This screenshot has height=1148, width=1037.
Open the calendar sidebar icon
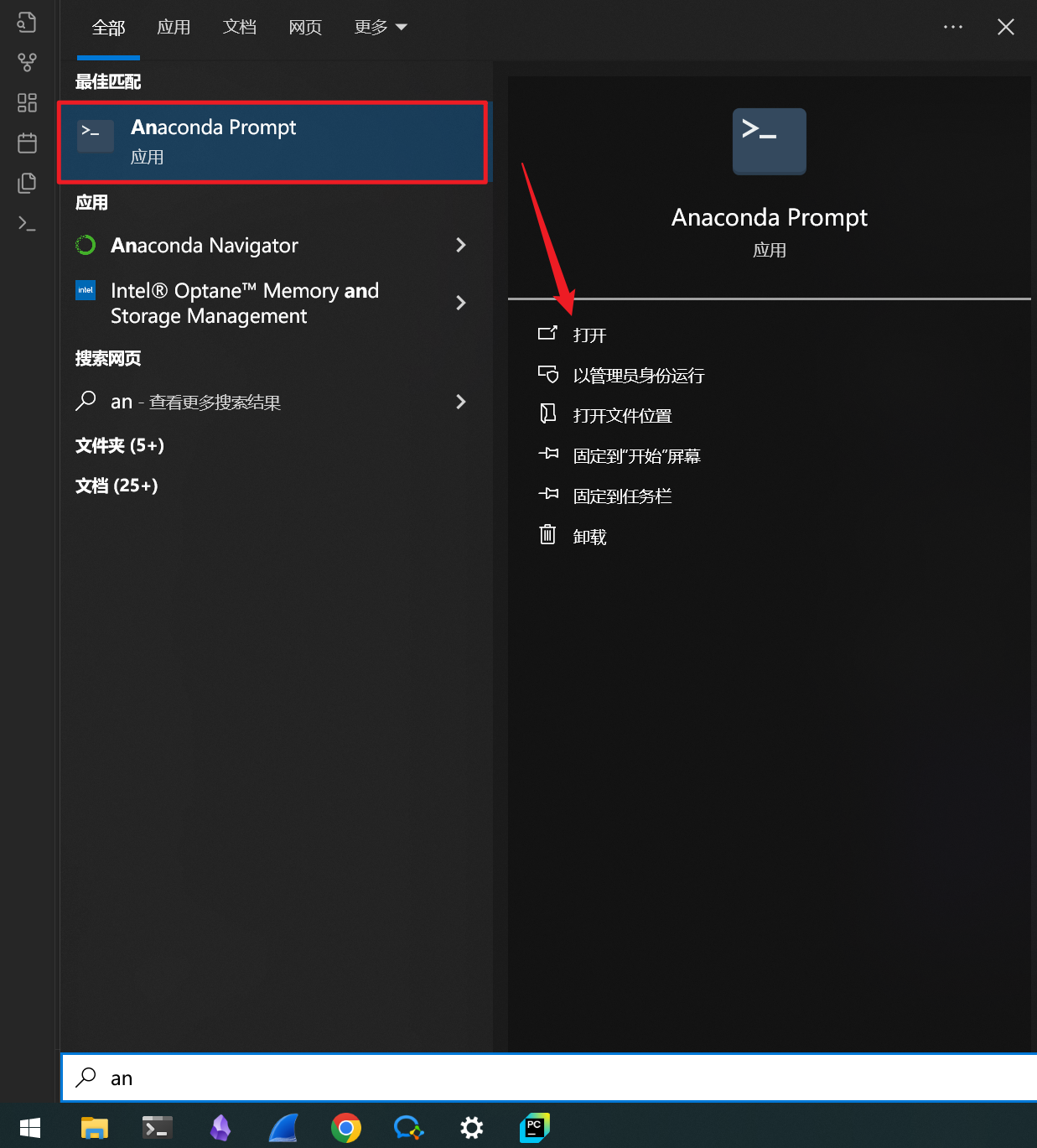pos(27,143)
